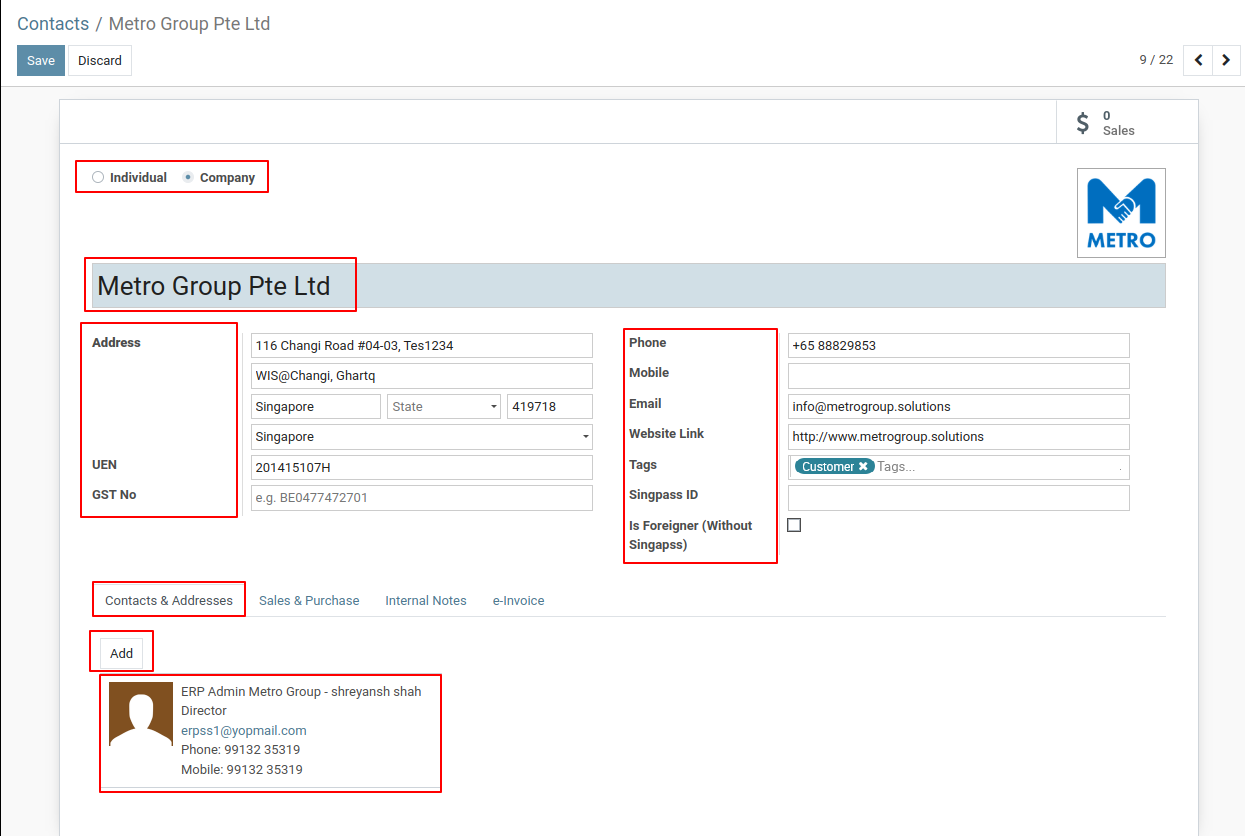Tick Is Foreigner (Without Singpass) checkbox
The height and width of the screenshot is (836, 1245).
click(794, 525)
